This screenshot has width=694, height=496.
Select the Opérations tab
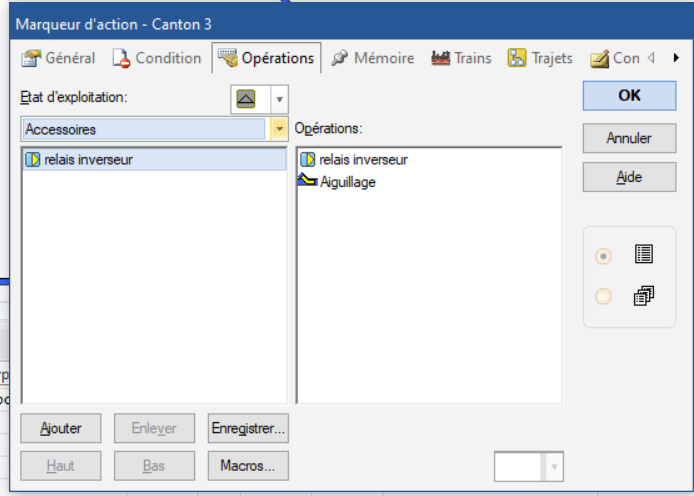[x=266, y=58]
